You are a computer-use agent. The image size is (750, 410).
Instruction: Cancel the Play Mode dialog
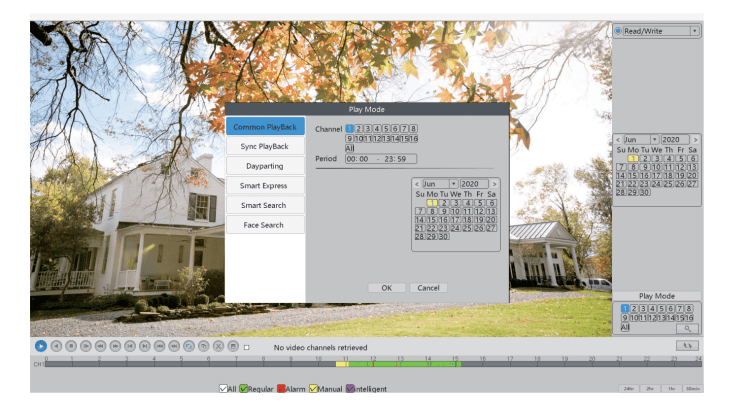[425, 288]
